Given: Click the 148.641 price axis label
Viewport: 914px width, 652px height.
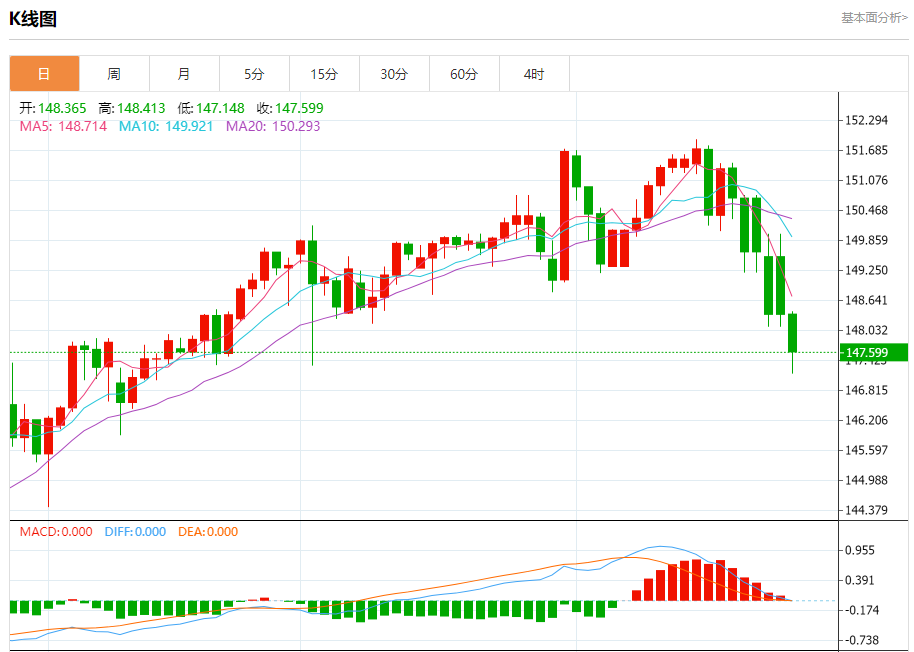Looking at the screenshot, I should [x=866, y=301].
